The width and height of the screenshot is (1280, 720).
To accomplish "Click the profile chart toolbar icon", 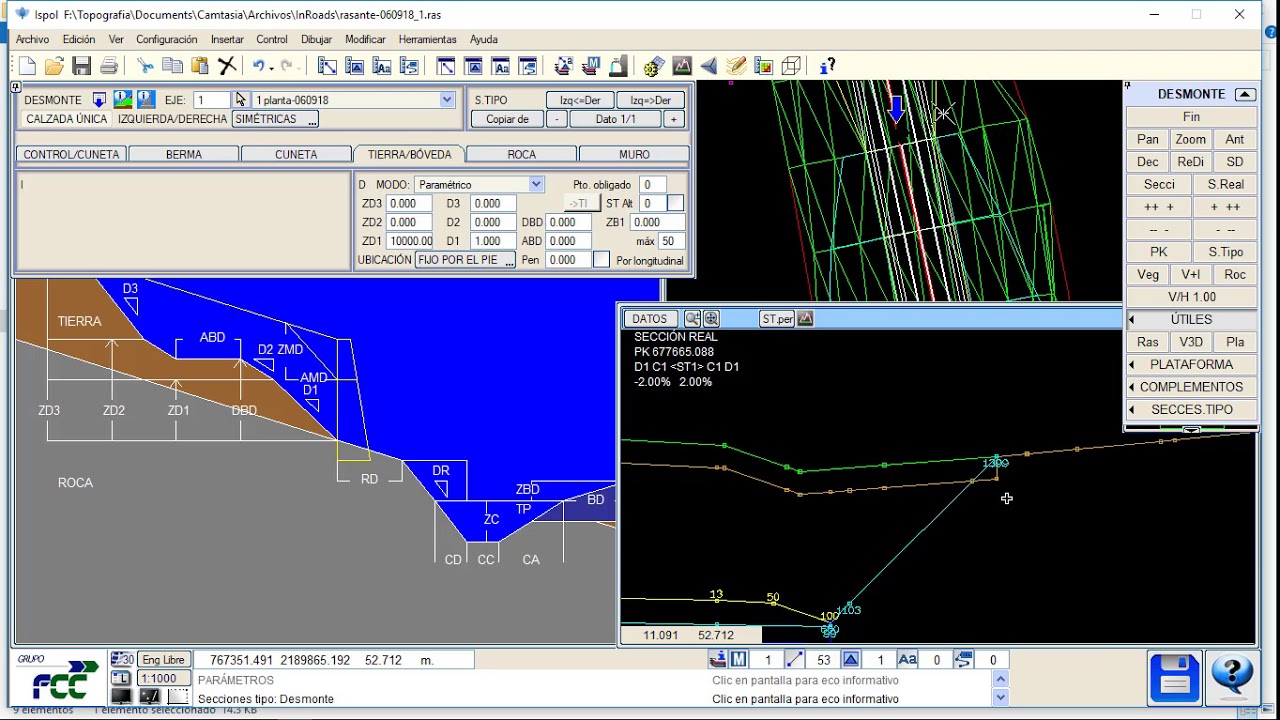I will click(682, 66).
